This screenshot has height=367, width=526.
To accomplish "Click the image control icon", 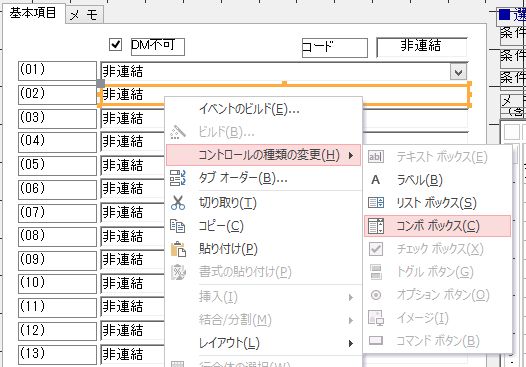I will point(376,318).
